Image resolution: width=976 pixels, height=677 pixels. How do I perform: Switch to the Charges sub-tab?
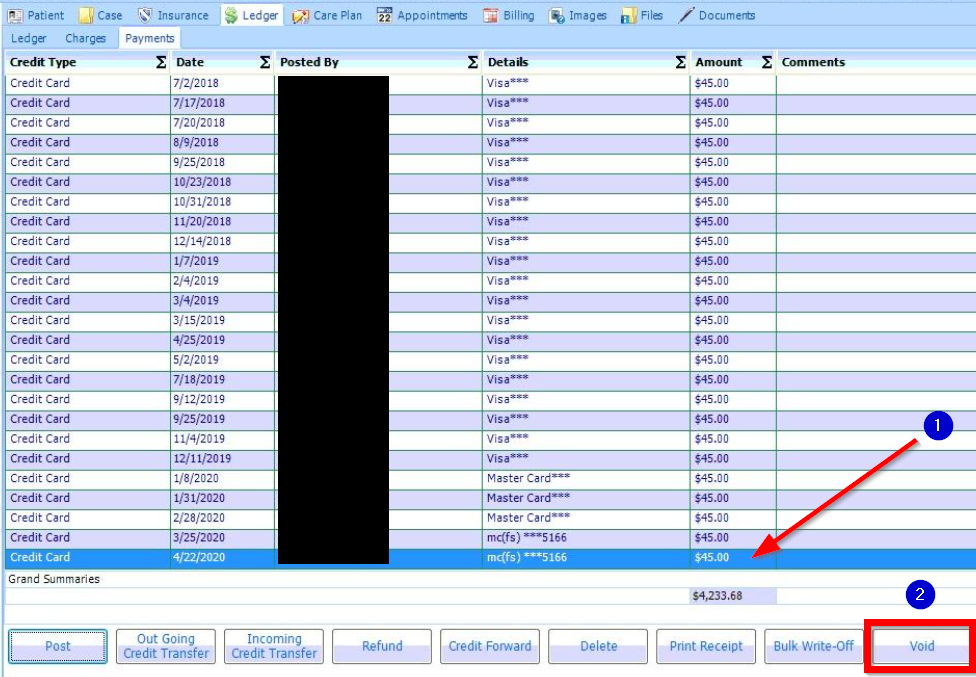pos(85,38)
